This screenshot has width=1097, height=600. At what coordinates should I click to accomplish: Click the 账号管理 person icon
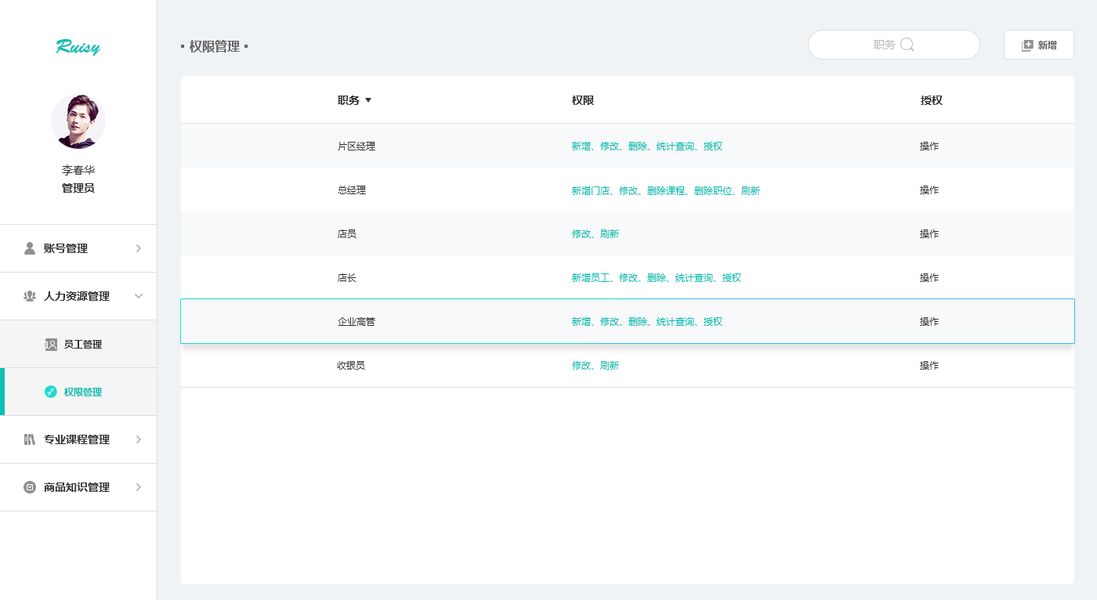pos(30,248)
